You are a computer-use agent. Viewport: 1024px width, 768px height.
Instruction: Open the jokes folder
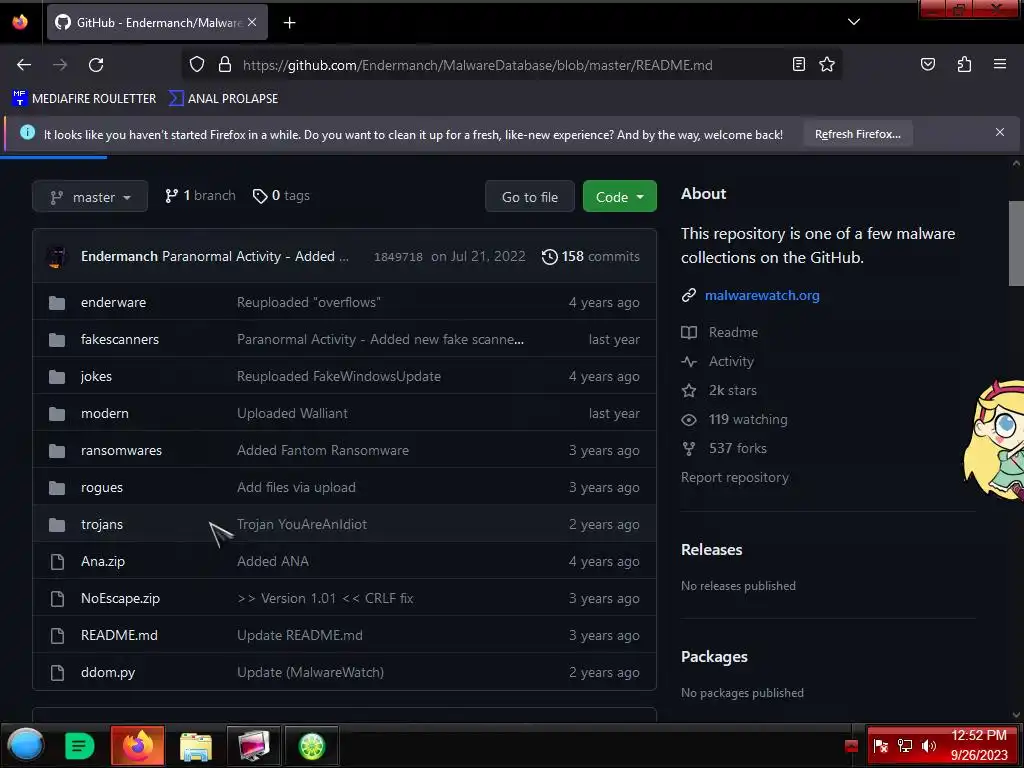(96, 376)
